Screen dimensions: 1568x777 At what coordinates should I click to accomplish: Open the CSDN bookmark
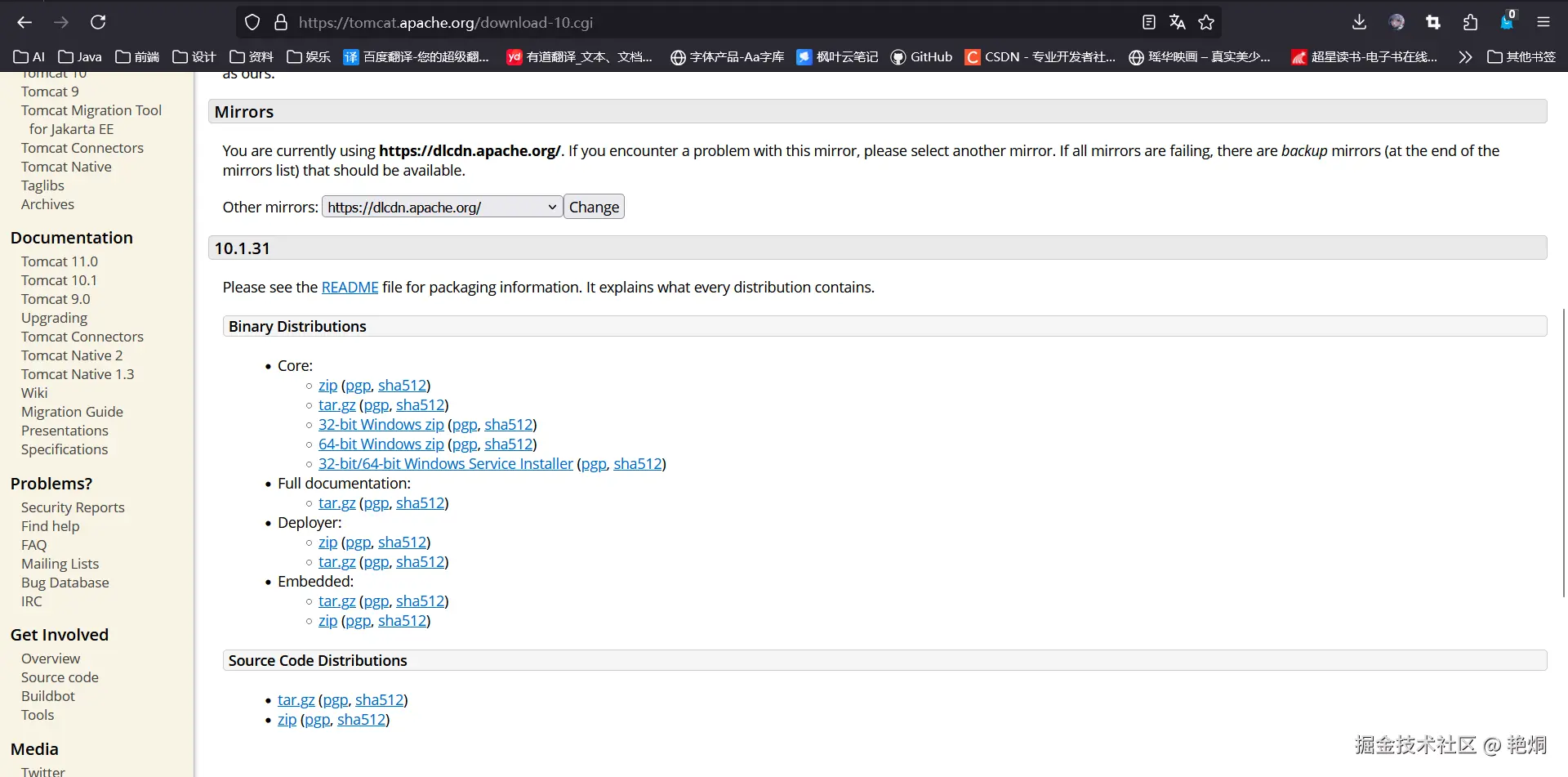1040,56
